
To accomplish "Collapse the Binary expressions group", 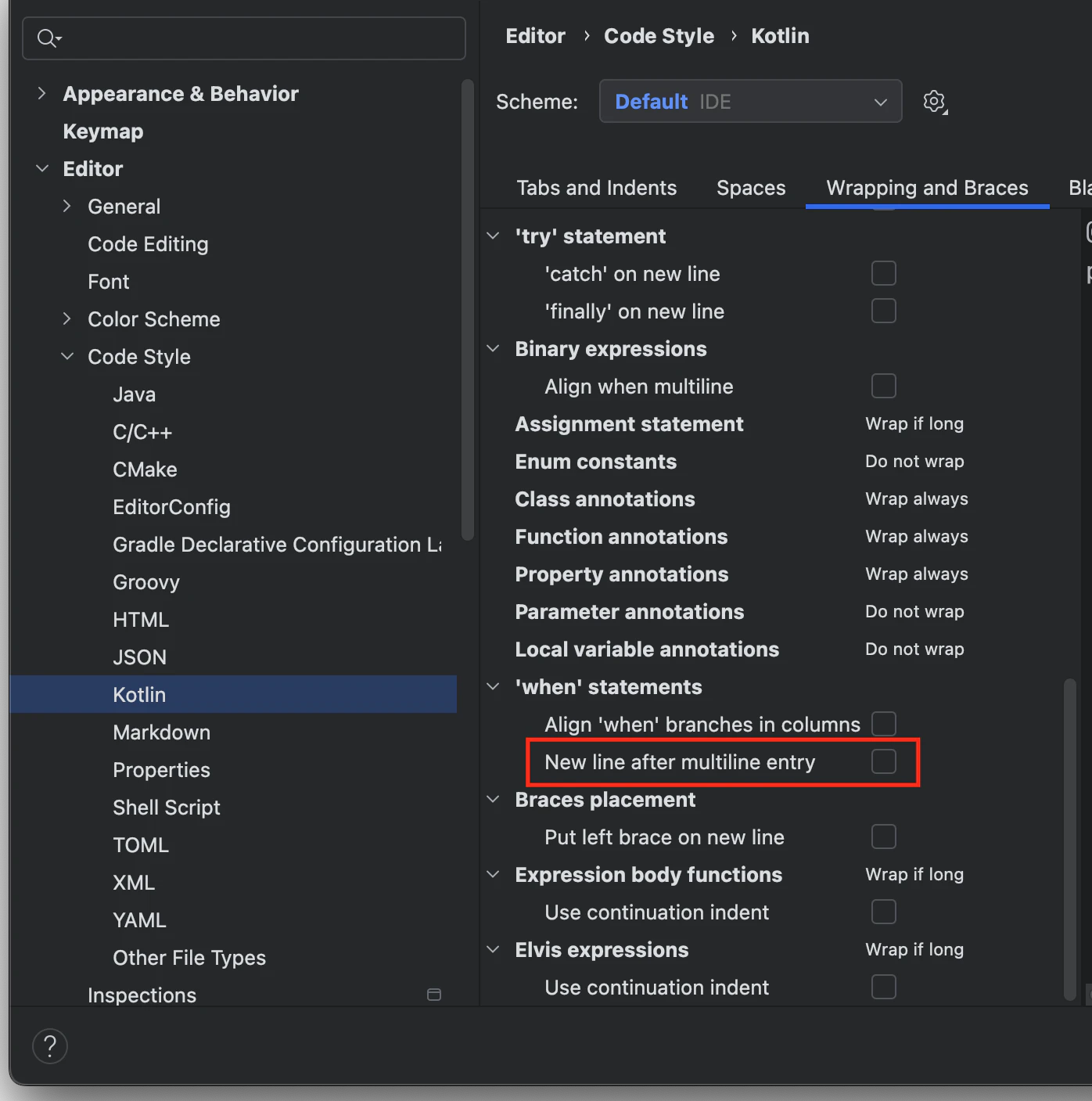I will (493, 349).
